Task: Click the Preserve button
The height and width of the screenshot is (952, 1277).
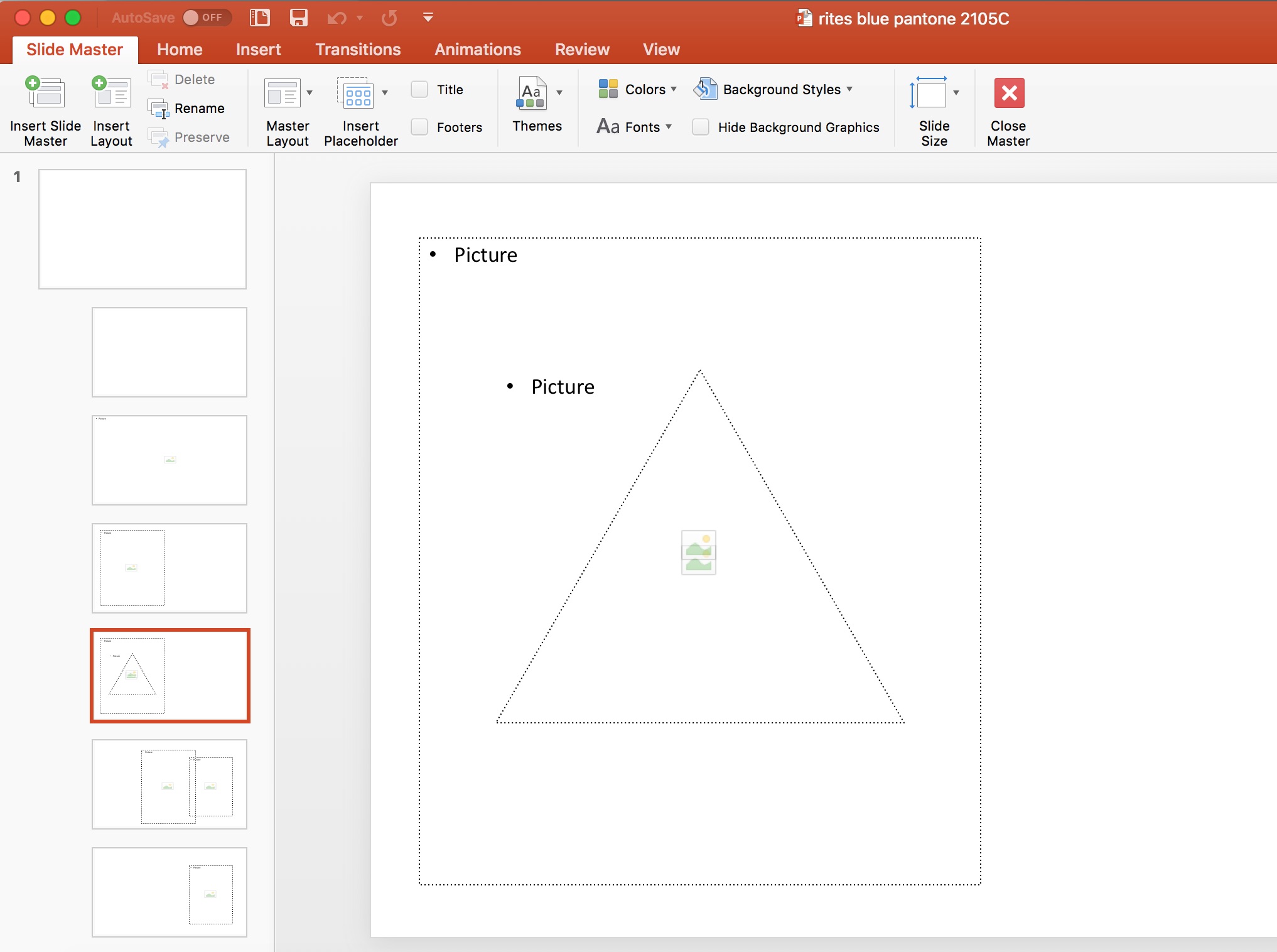Action: pyautogui.click(x=190, y=137)
